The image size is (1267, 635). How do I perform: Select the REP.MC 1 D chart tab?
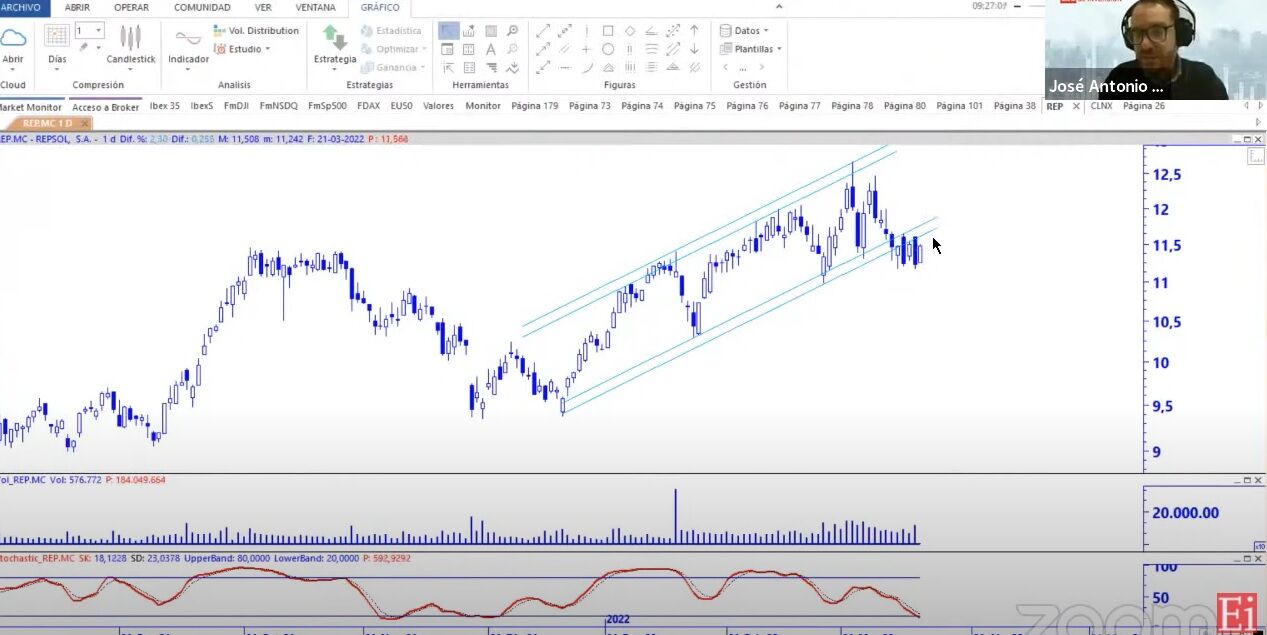click(x=48, y=123)
